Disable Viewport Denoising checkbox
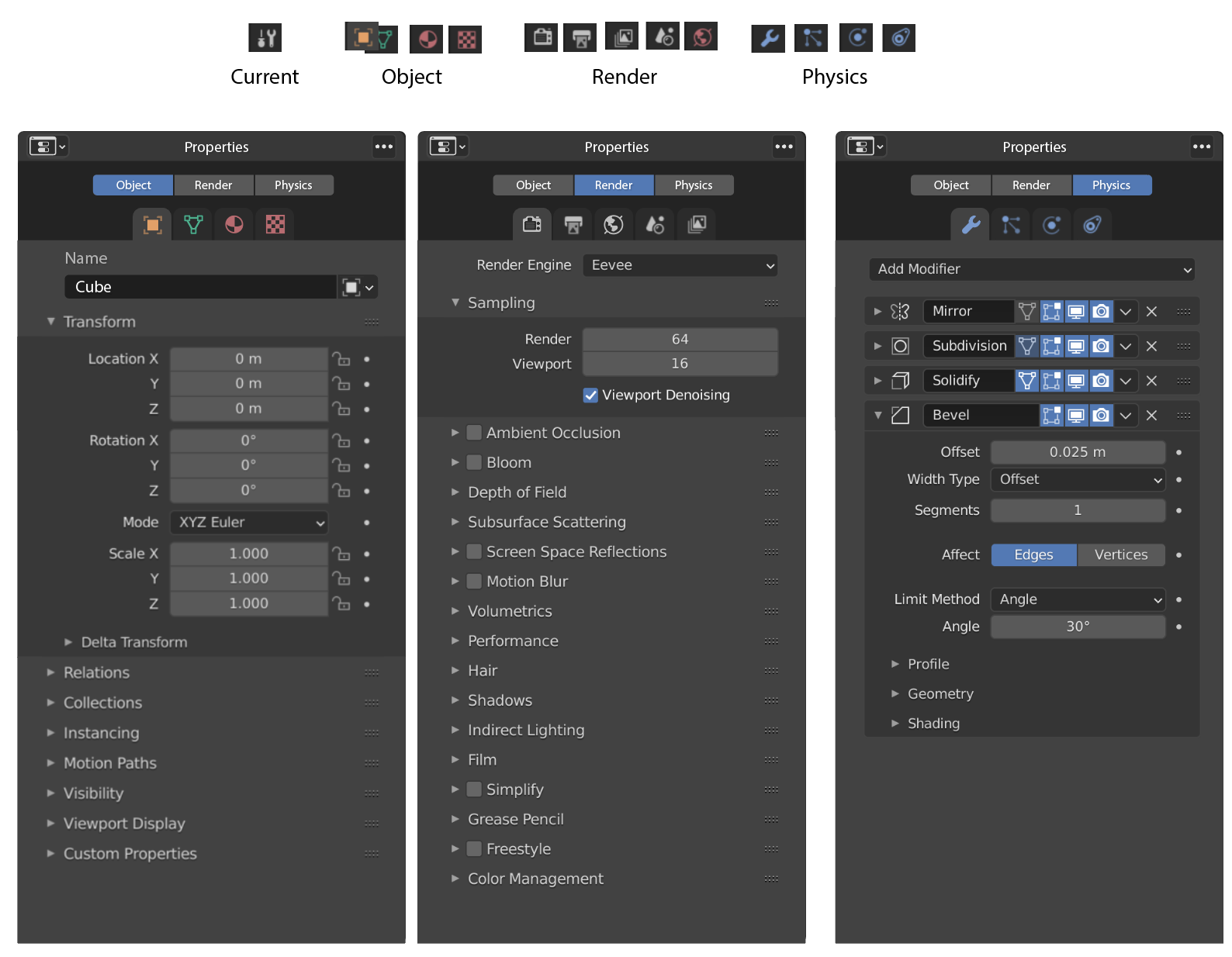1232x957 pixels. coord(590,396)
